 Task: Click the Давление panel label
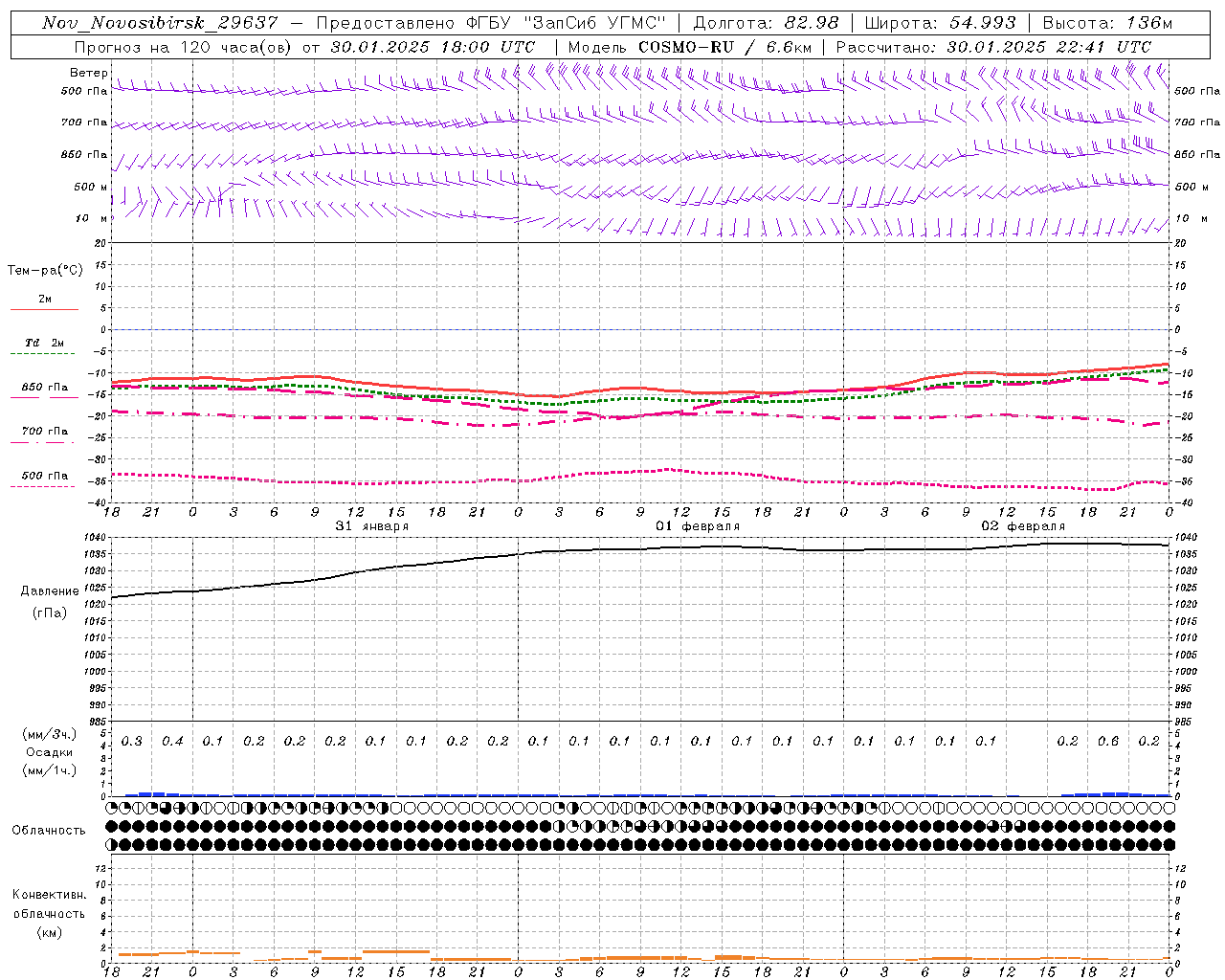point(50,591)
